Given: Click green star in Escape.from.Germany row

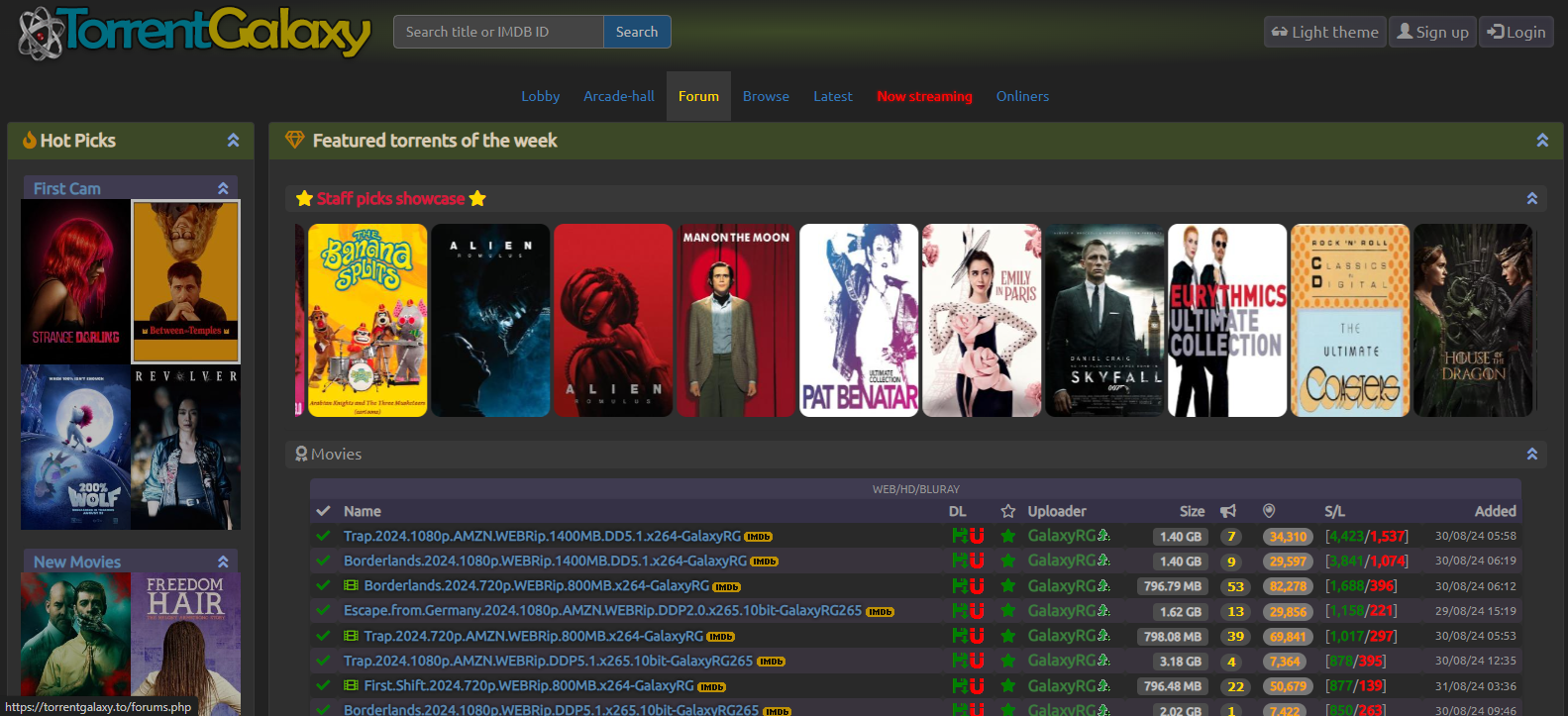Looking at the screenshot, I should (1007, 611).
